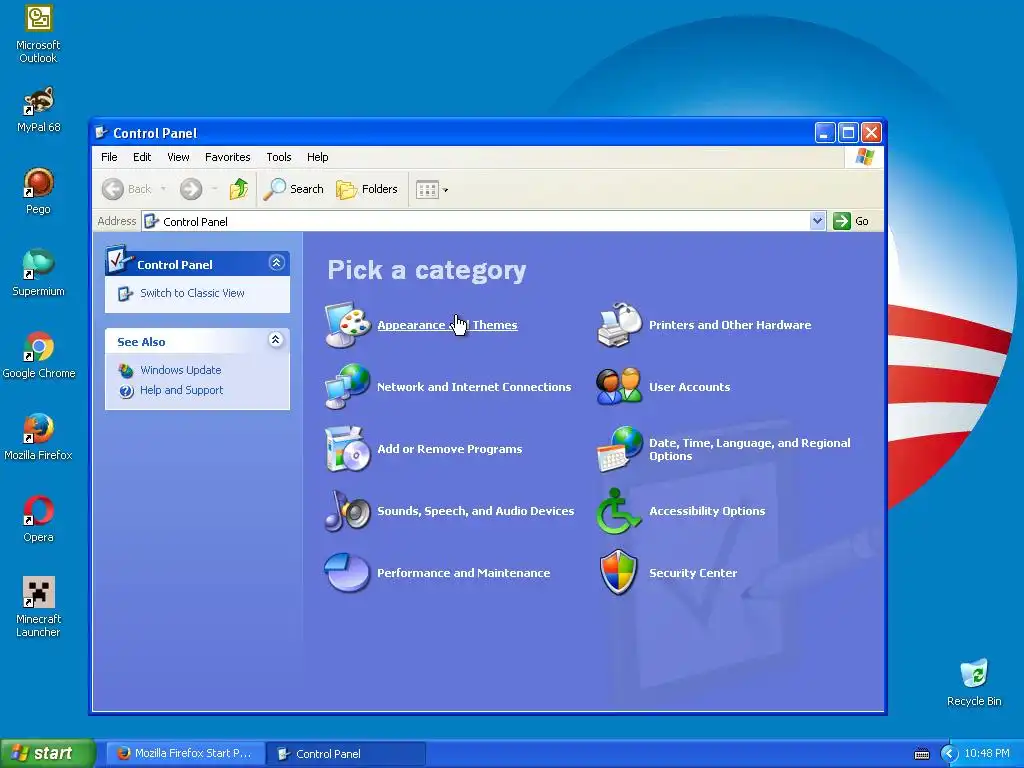Click the Network and Internet Connections icon
1024x768 pixels.
(347, 387)
